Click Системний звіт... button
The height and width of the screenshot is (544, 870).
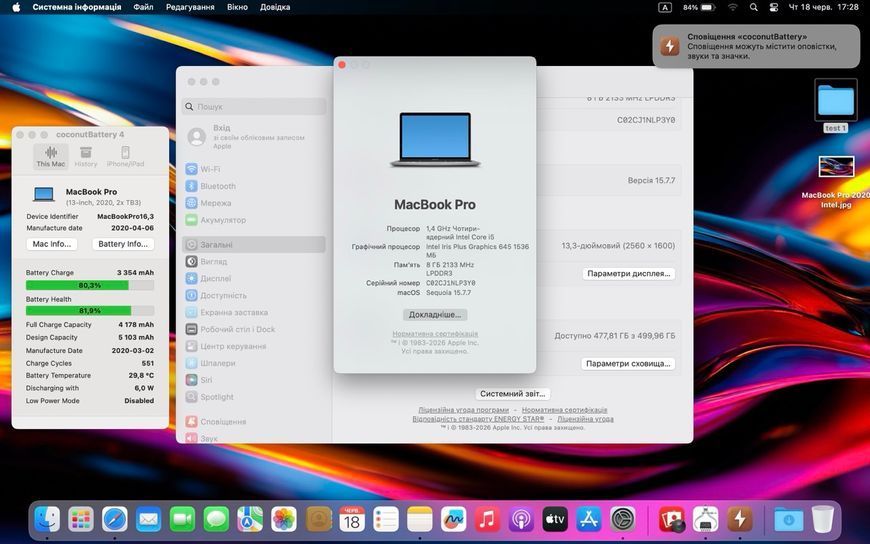pyautogui.click(x=512, y=394)
